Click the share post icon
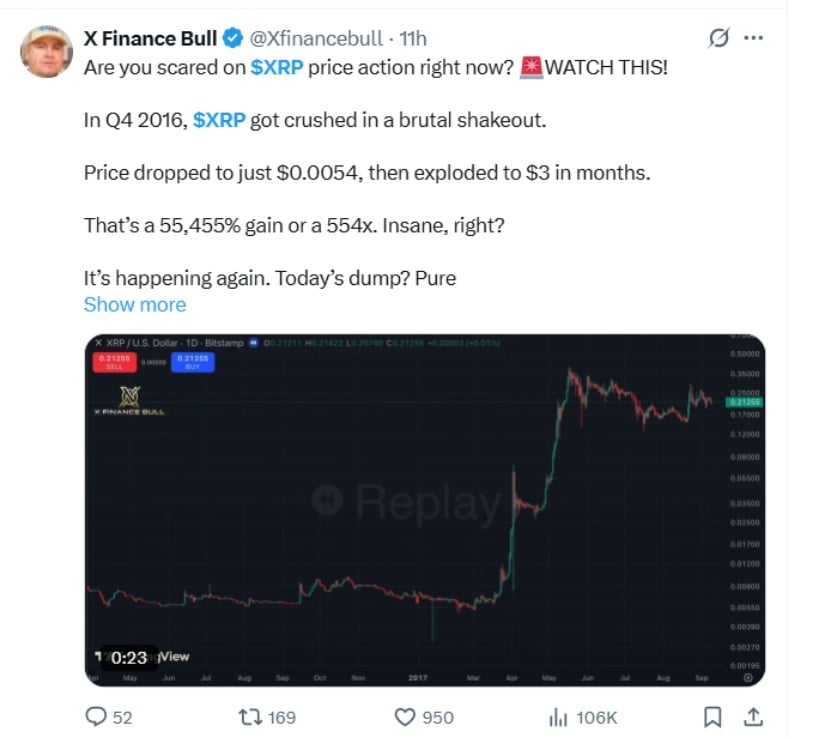The height and width of the screenshot is (738, 825). click(754, 716)
